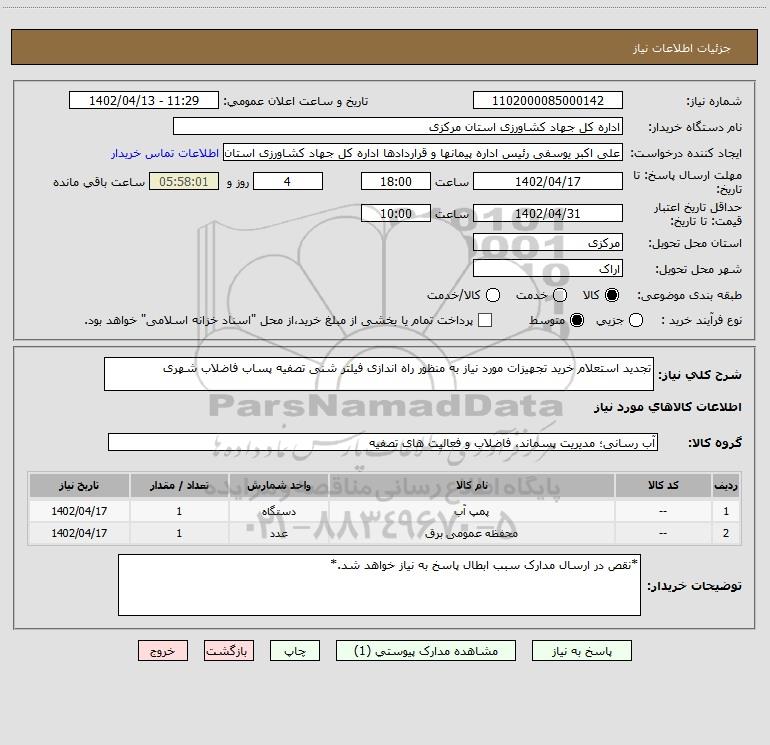This screenshot has width=770, height=745.
Task: Click the پاسخ به نیاز button
Action: coord(581,651)
